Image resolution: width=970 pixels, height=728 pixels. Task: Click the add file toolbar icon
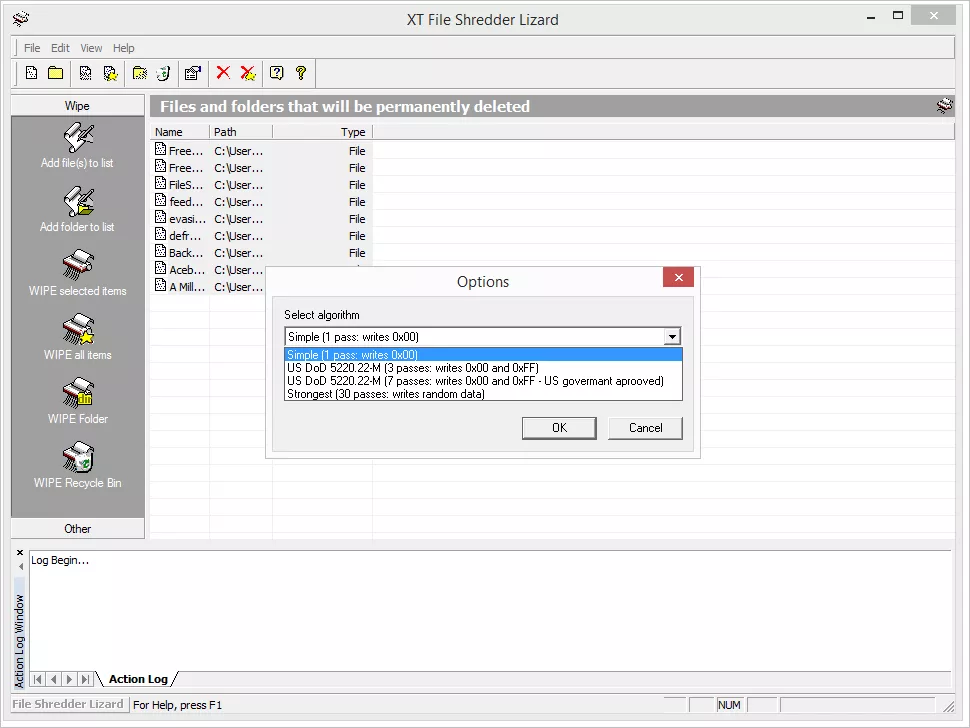(x=31, y=72)
